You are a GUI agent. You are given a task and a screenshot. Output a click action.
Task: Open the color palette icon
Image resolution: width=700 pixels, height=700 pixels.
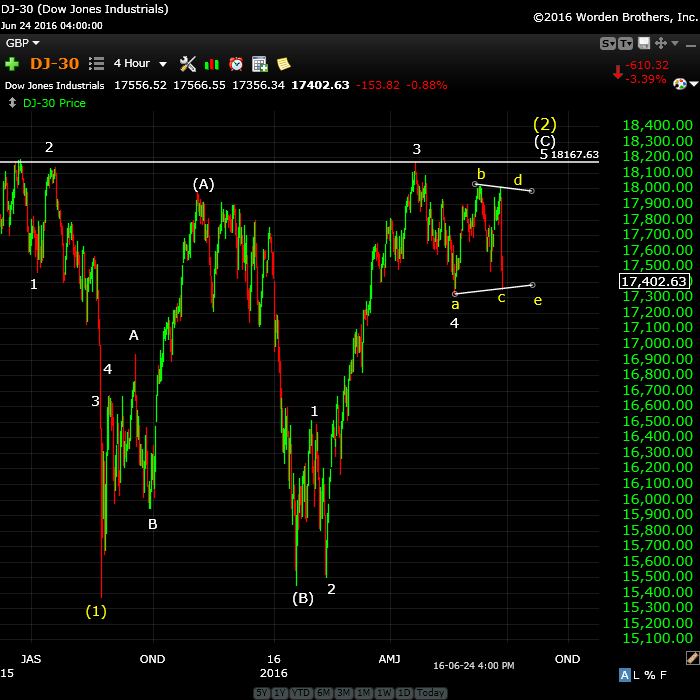pyautogui.click(x=680, y=84)
